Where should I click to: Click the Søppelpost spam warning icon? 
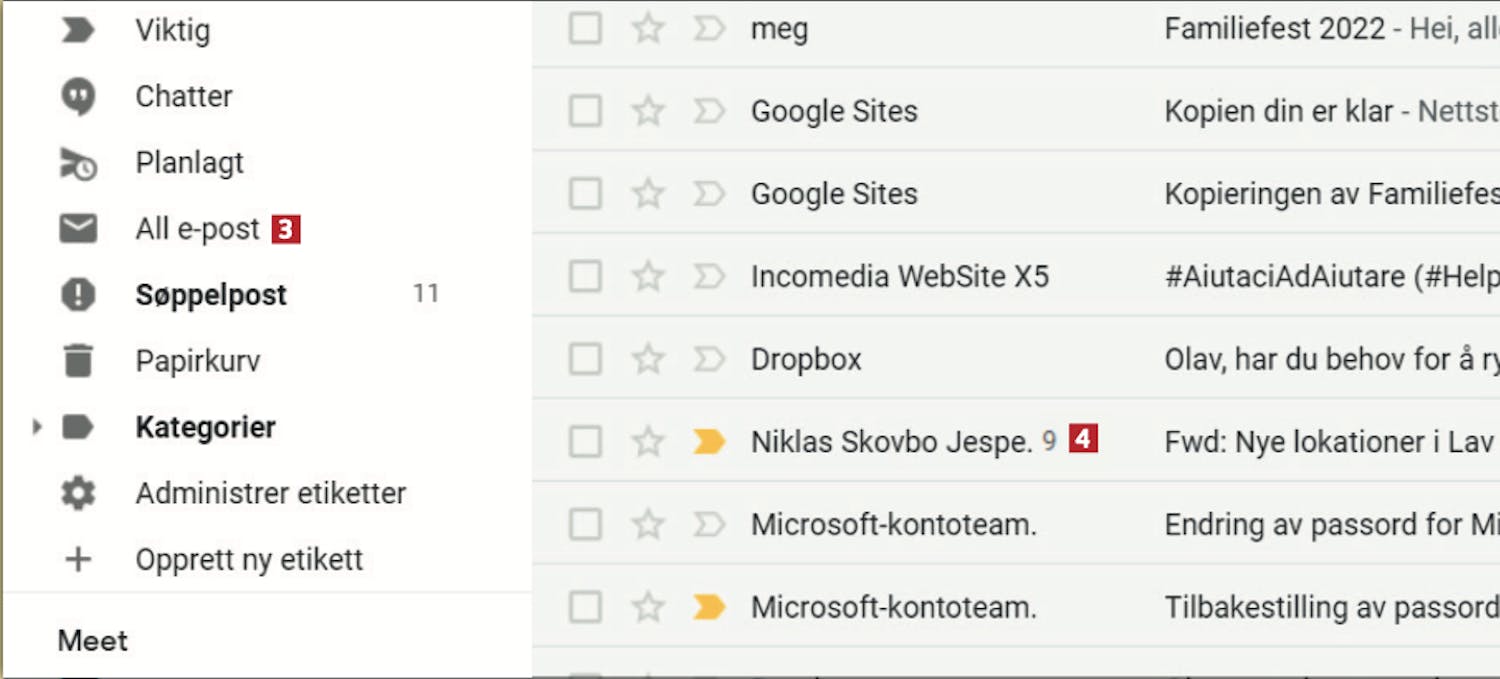(x=78, y=295)
